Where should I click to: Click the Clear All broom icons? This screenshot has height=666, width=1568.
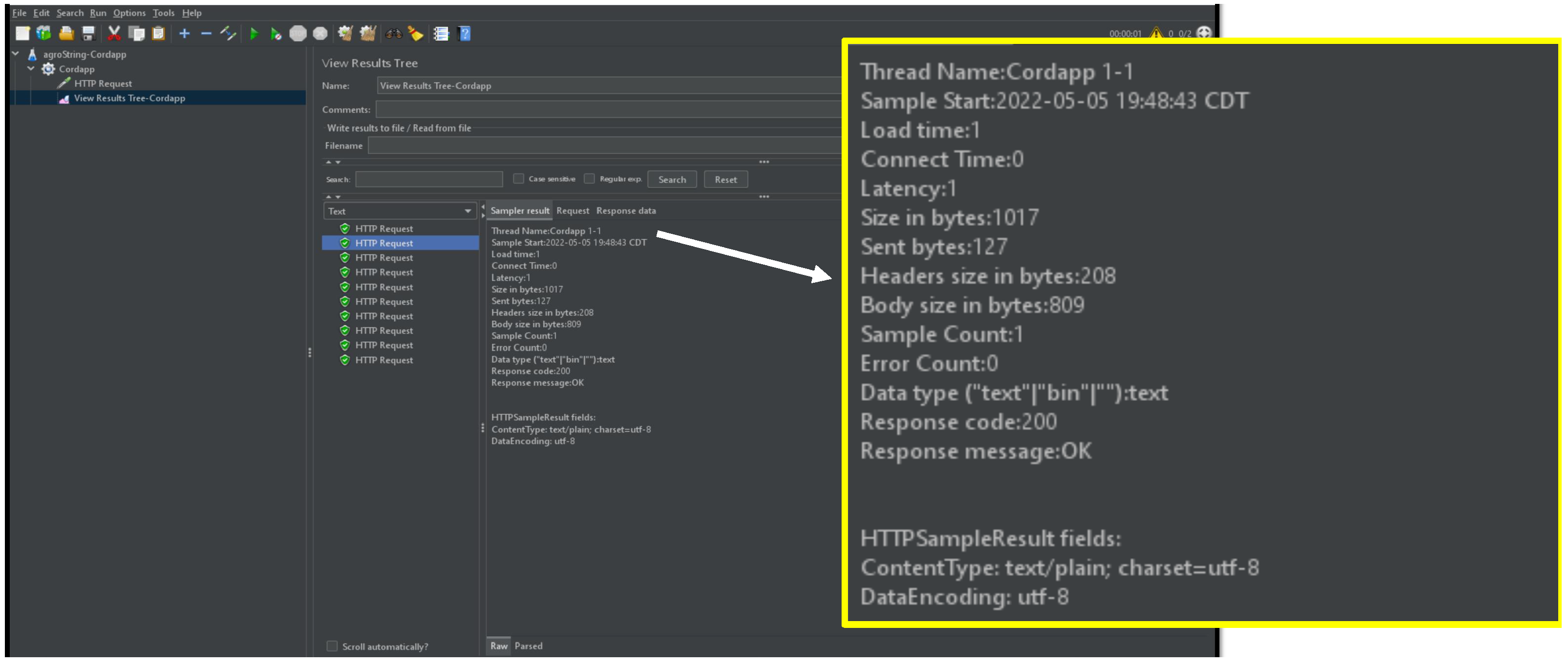click(x=368, y=34)
